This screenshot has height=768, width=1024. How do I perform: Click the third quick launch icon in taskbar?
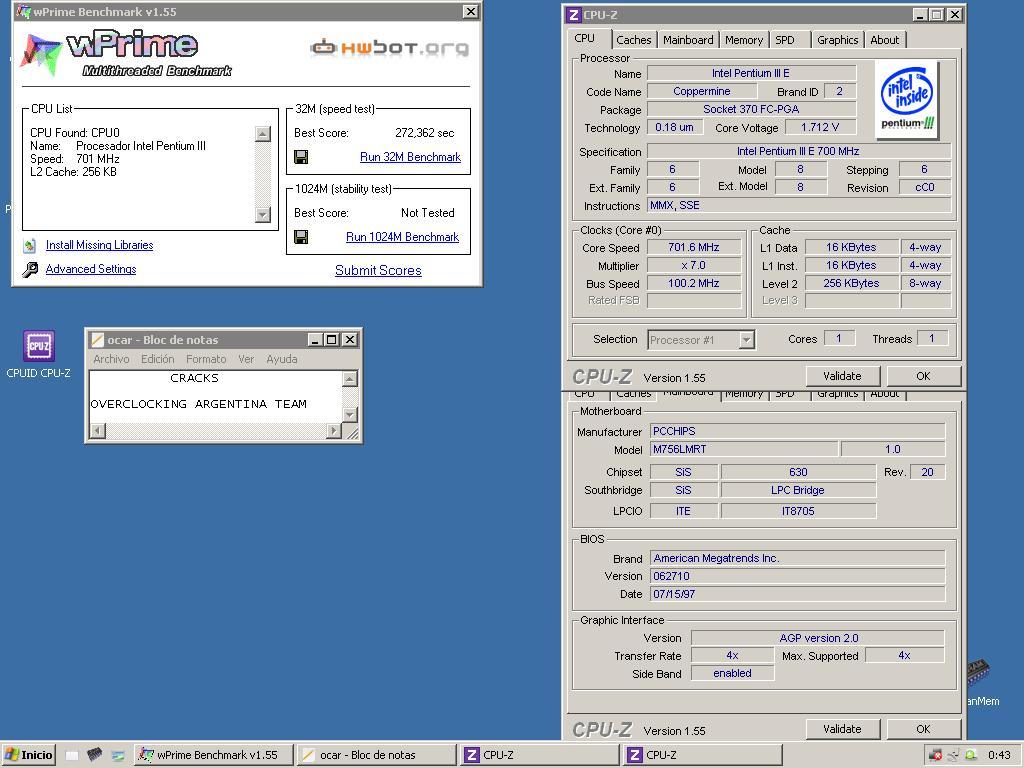(118, 756)
